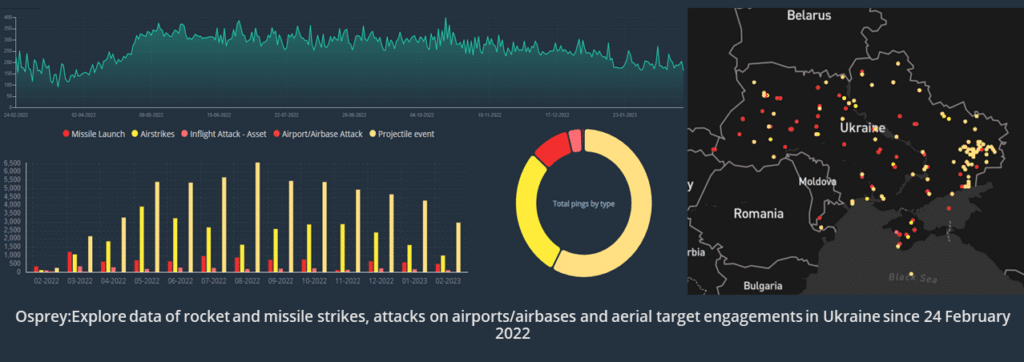Image resolution: width=1024 pixels, height=362 pixels.
Task: Click the Bulgaria label on the map
Action: (x=763, y=286)
